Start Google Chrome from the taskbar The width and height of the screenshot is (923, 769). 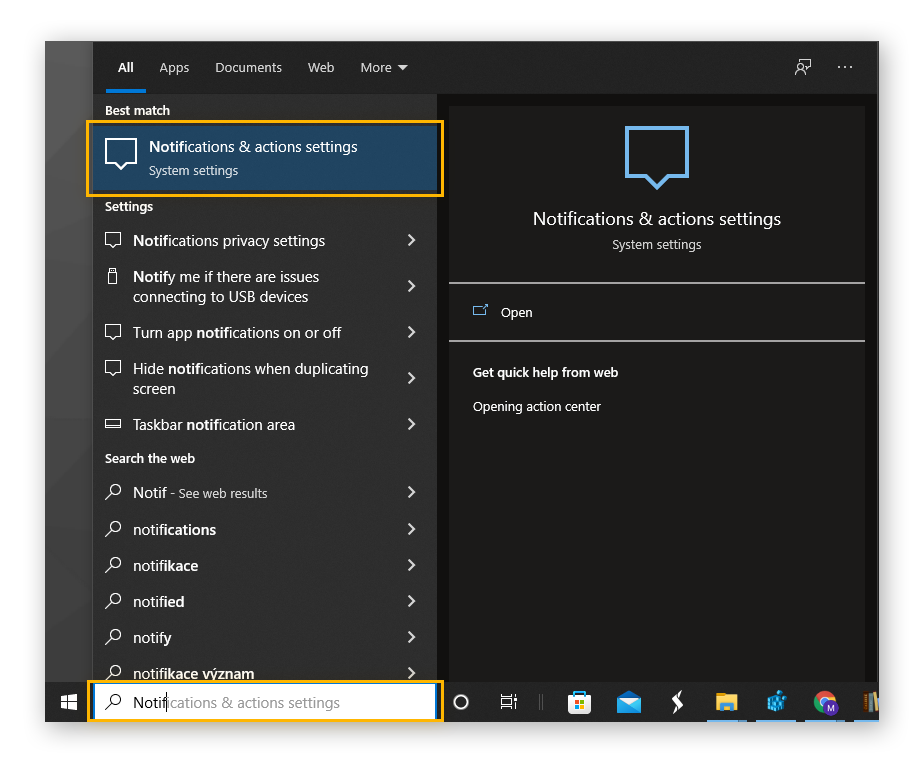pos(825,702)
